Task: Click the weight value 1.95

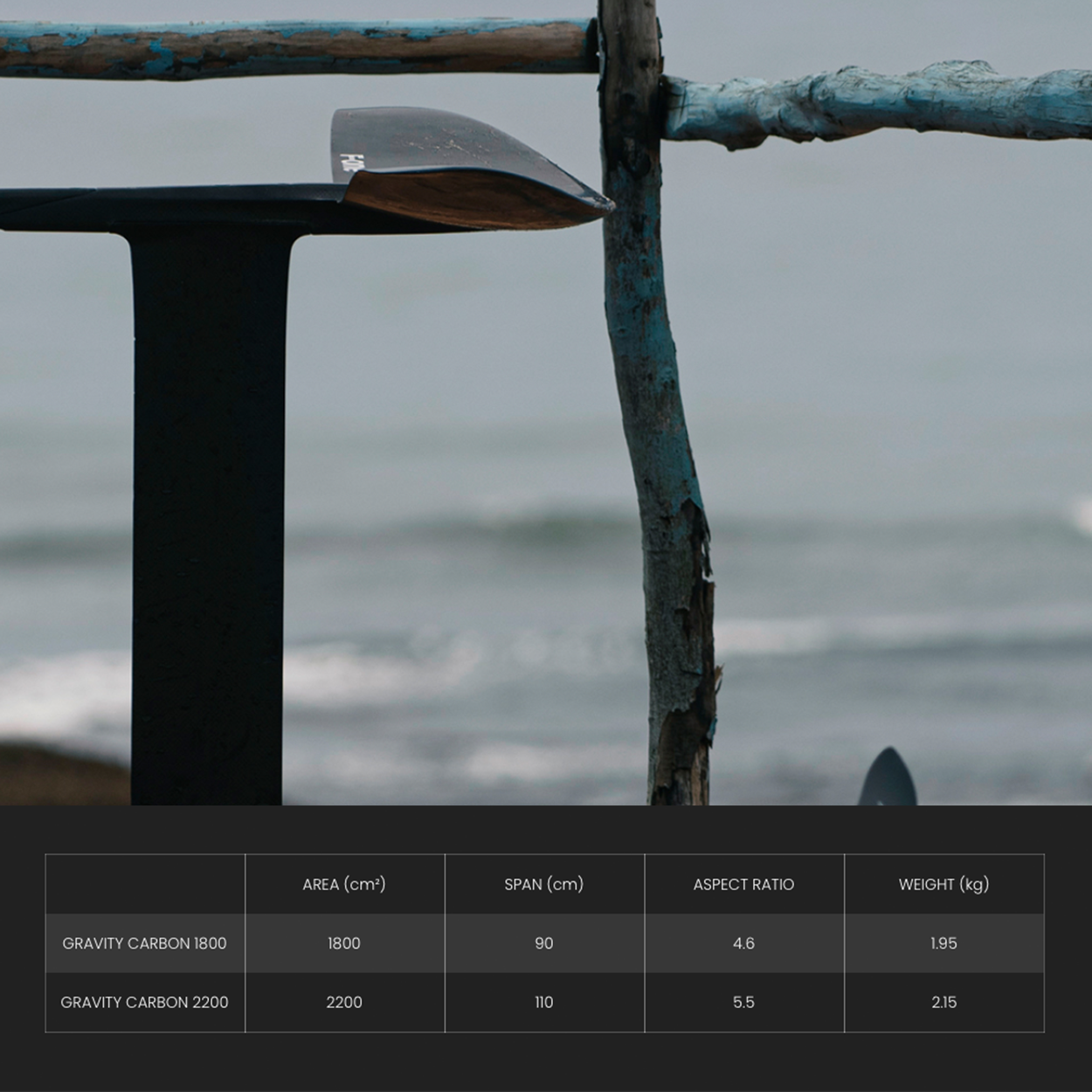Action: [943, 943]
